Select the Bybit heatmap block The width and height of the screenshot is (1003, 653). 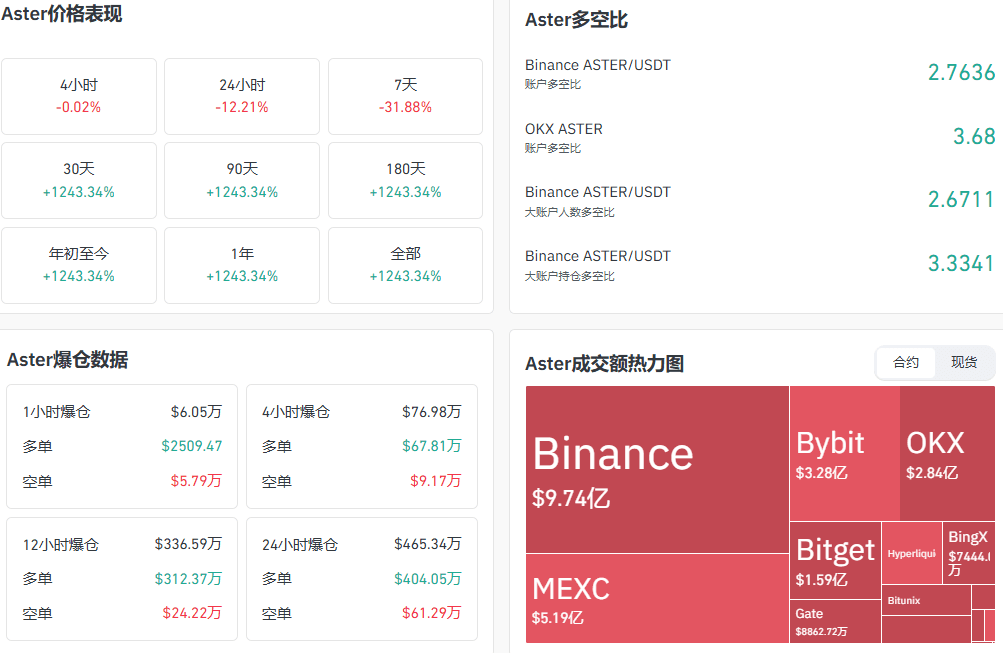point(844,453)
